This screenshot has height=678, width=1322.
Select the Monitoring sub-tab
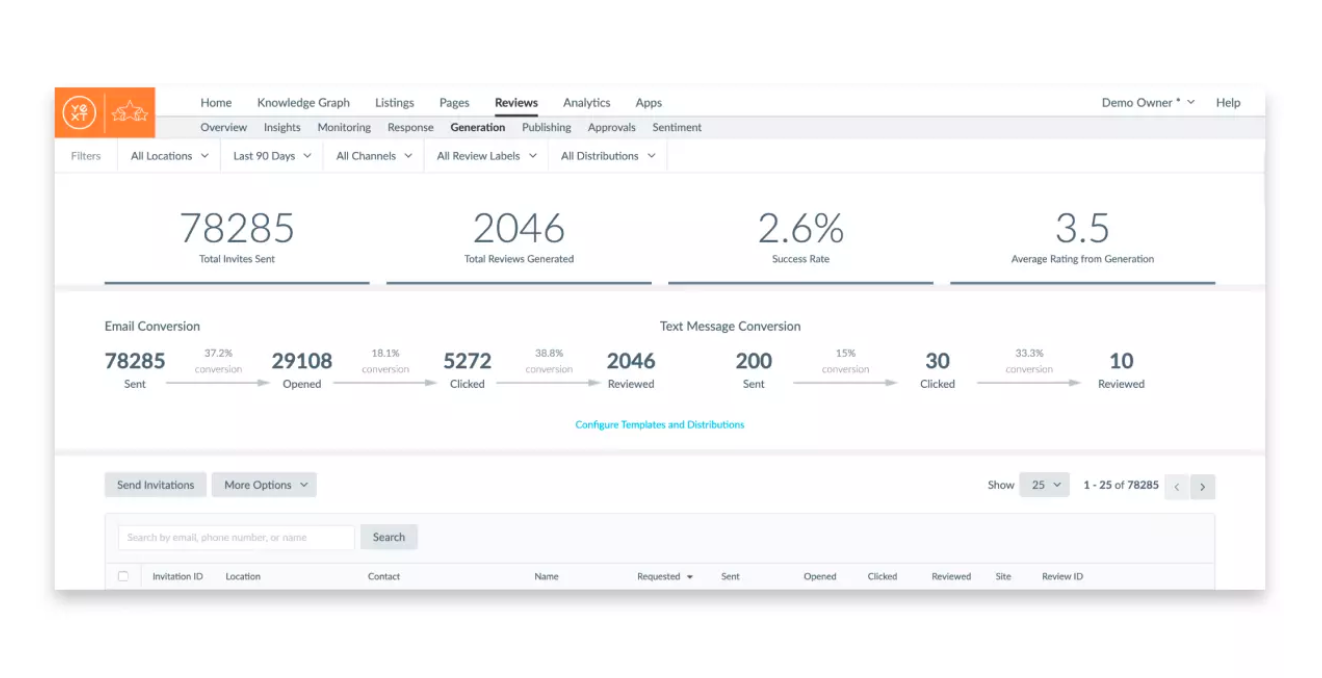(x=343, y=127)
